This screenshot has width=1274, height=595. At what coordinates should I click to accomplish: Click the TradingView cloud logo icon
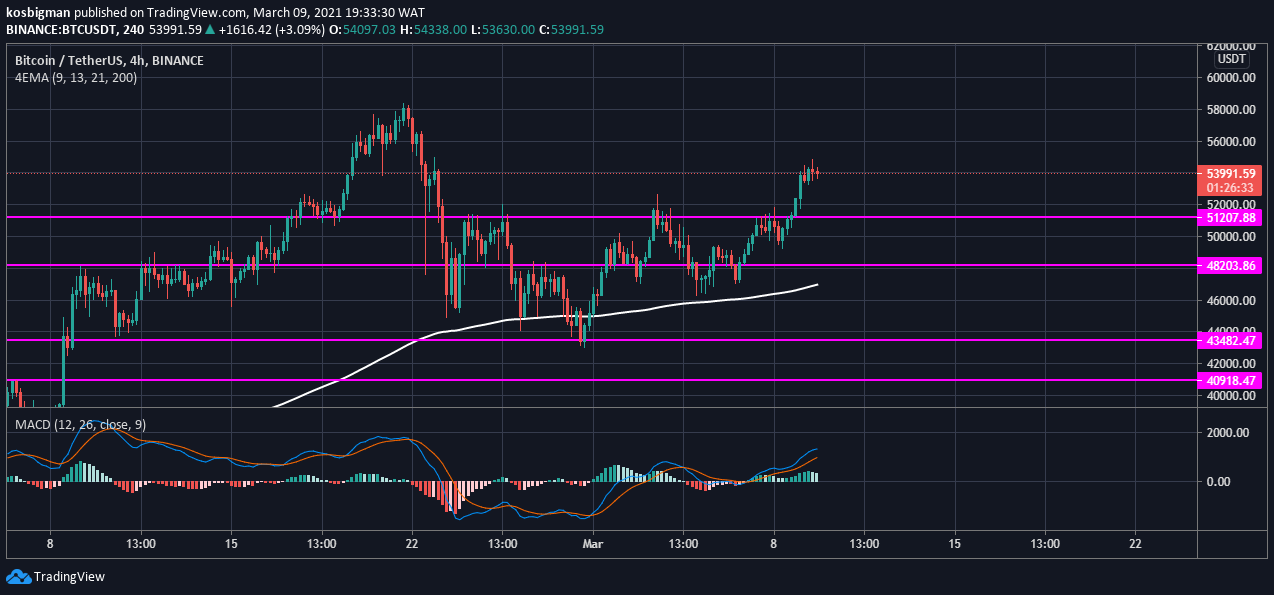point(18,576)
